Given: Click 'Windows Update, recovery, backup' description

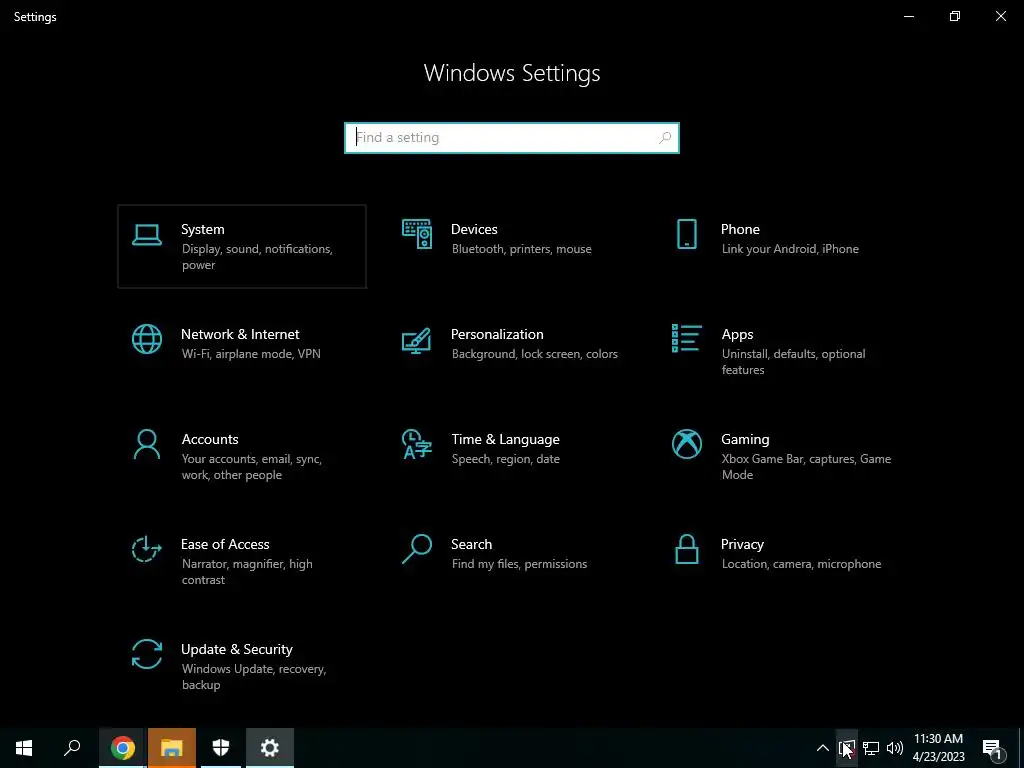Looking at the screenshot, I should 253,677.
